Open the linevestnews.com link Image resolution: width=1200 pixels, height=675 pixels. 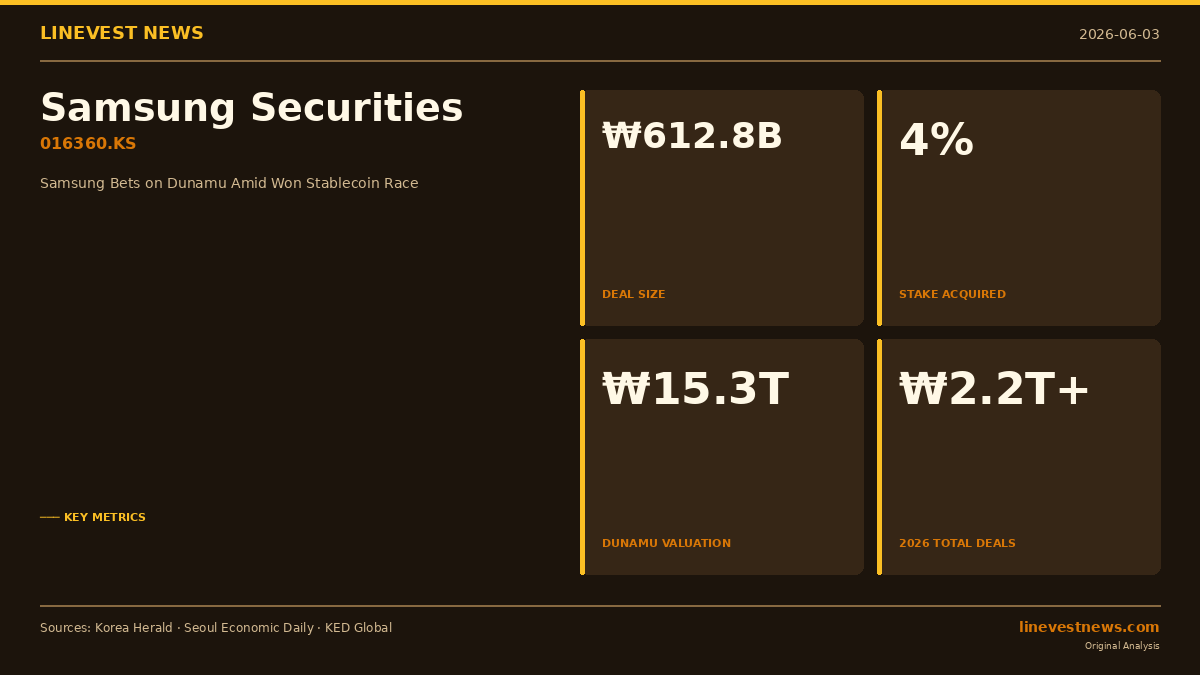(1089, 627)
